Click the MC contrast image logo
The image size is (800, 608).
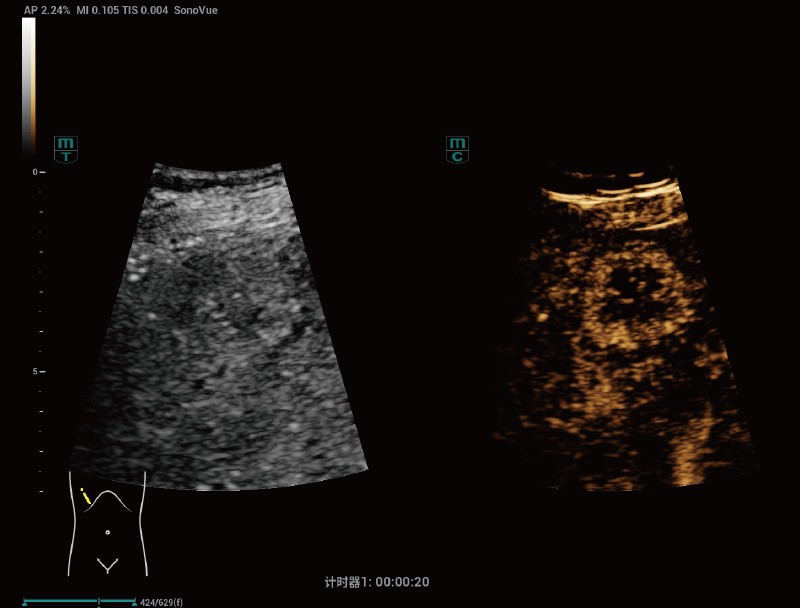[x=457, y=150]
